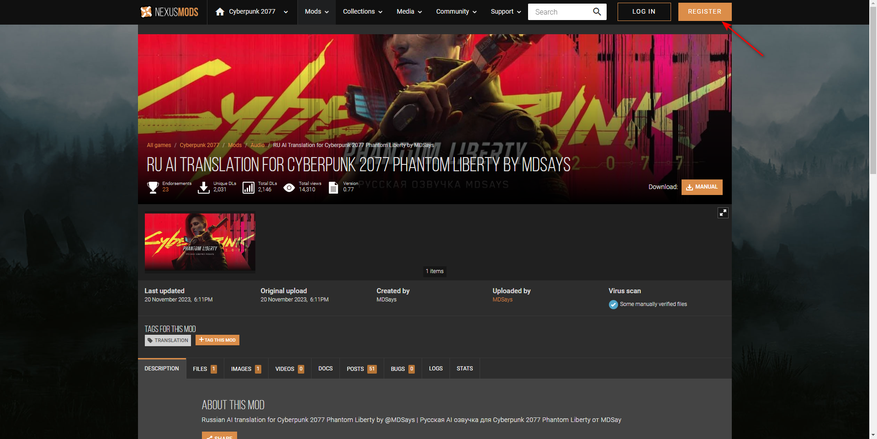Click the ABOUT THIS MOD heading

[x=233, y=405]
